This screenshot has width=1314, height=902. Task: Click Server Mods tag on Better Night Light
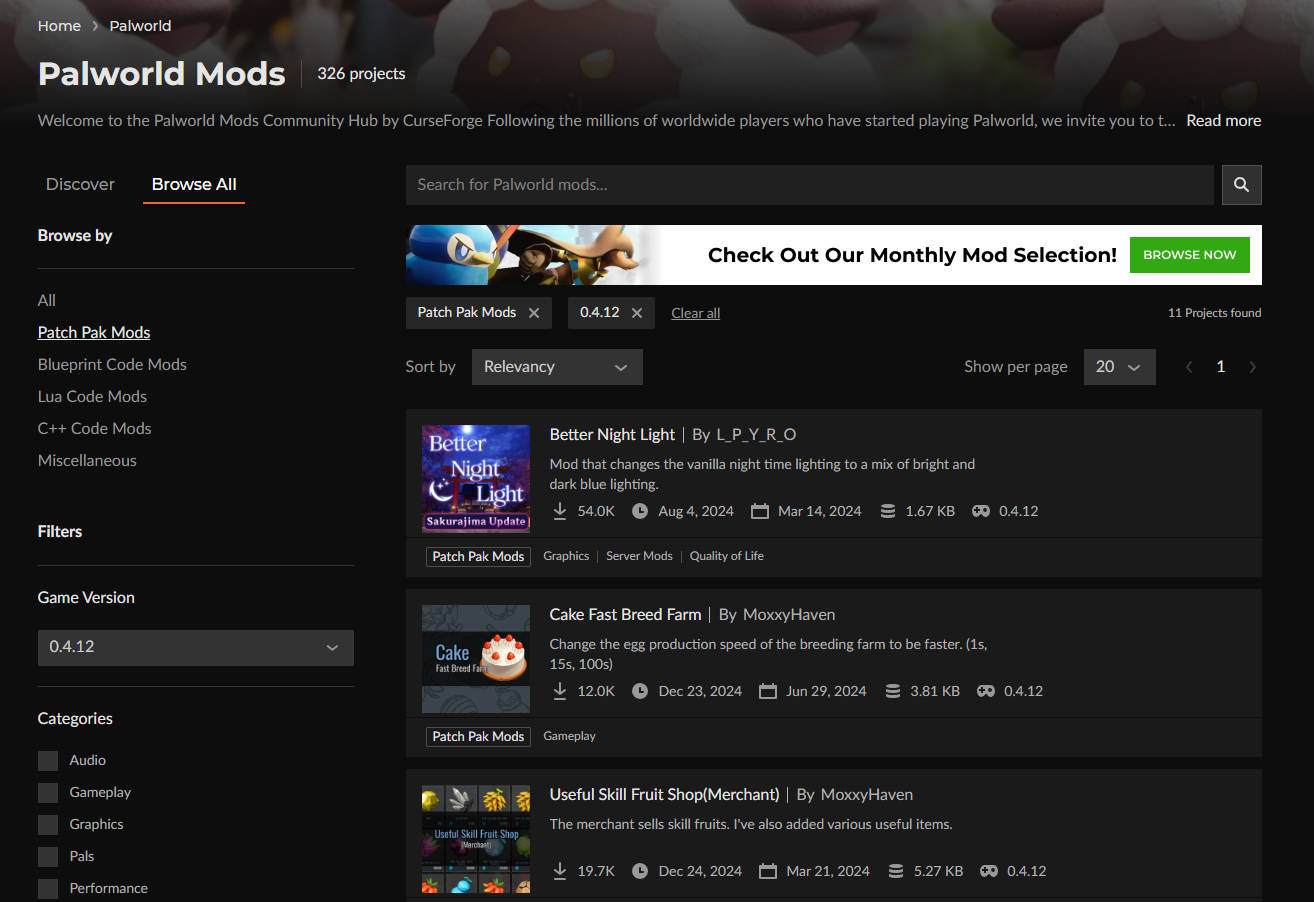tap(639, 556)
